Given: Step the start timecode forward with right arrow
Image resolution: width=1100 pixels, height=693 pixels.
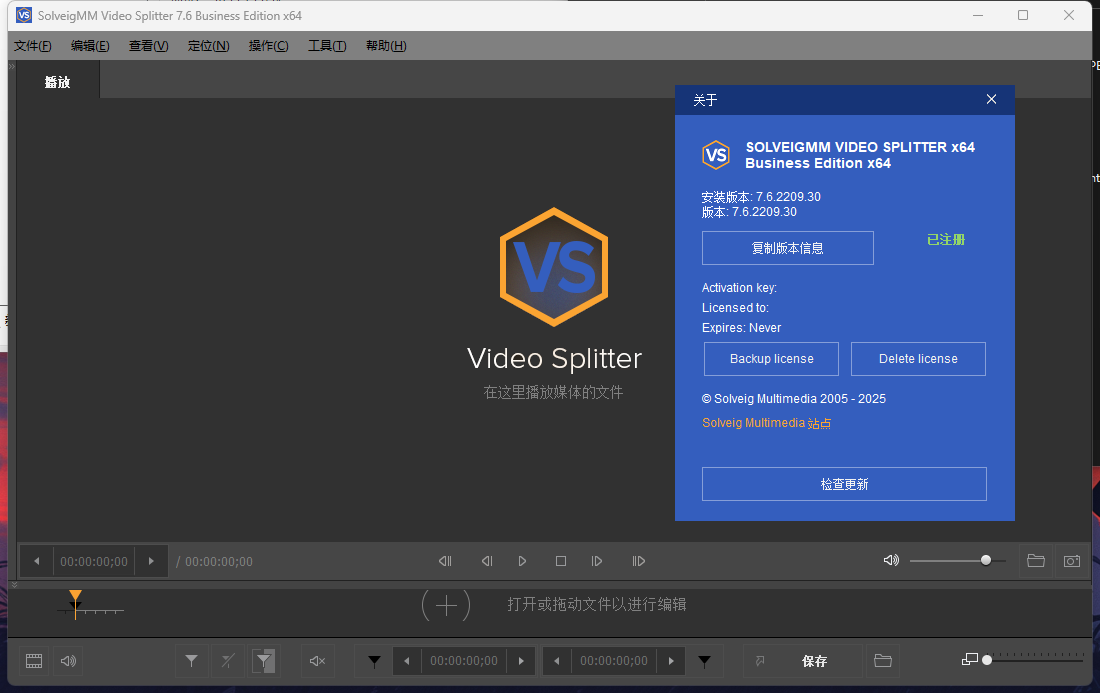Looking at the screenshot, I should (x=521, y=661).
